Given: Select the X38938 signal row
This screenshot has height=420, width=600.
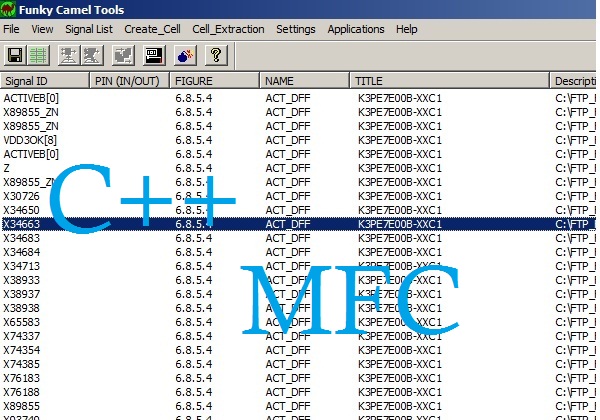Looking at the screenshot, I should coord(298,308).
